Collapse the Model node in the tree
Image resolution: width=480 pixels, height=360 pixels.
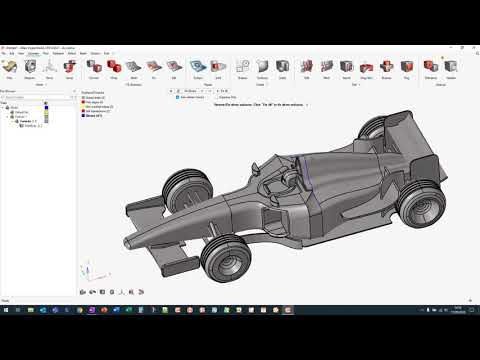[x=3, y=108]
